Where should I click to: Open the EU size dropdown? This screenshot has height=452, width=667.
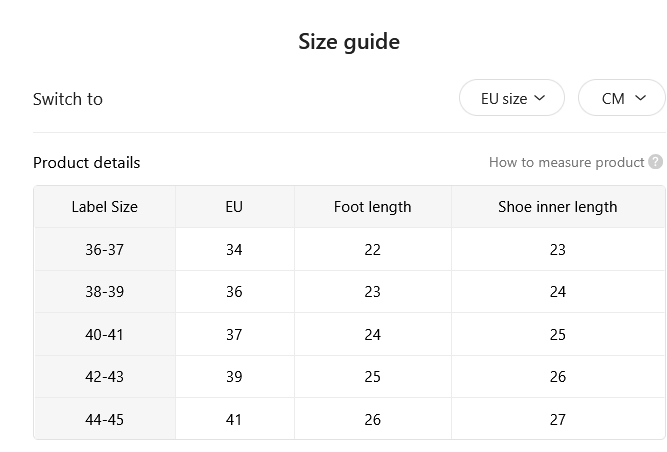(512, 98)
